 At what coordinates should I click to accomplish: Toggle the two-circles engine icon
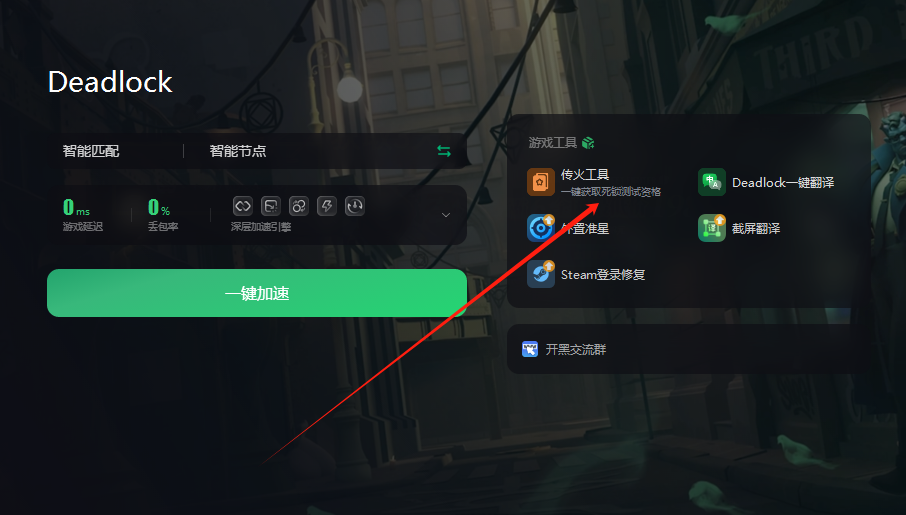pos(299,206)
